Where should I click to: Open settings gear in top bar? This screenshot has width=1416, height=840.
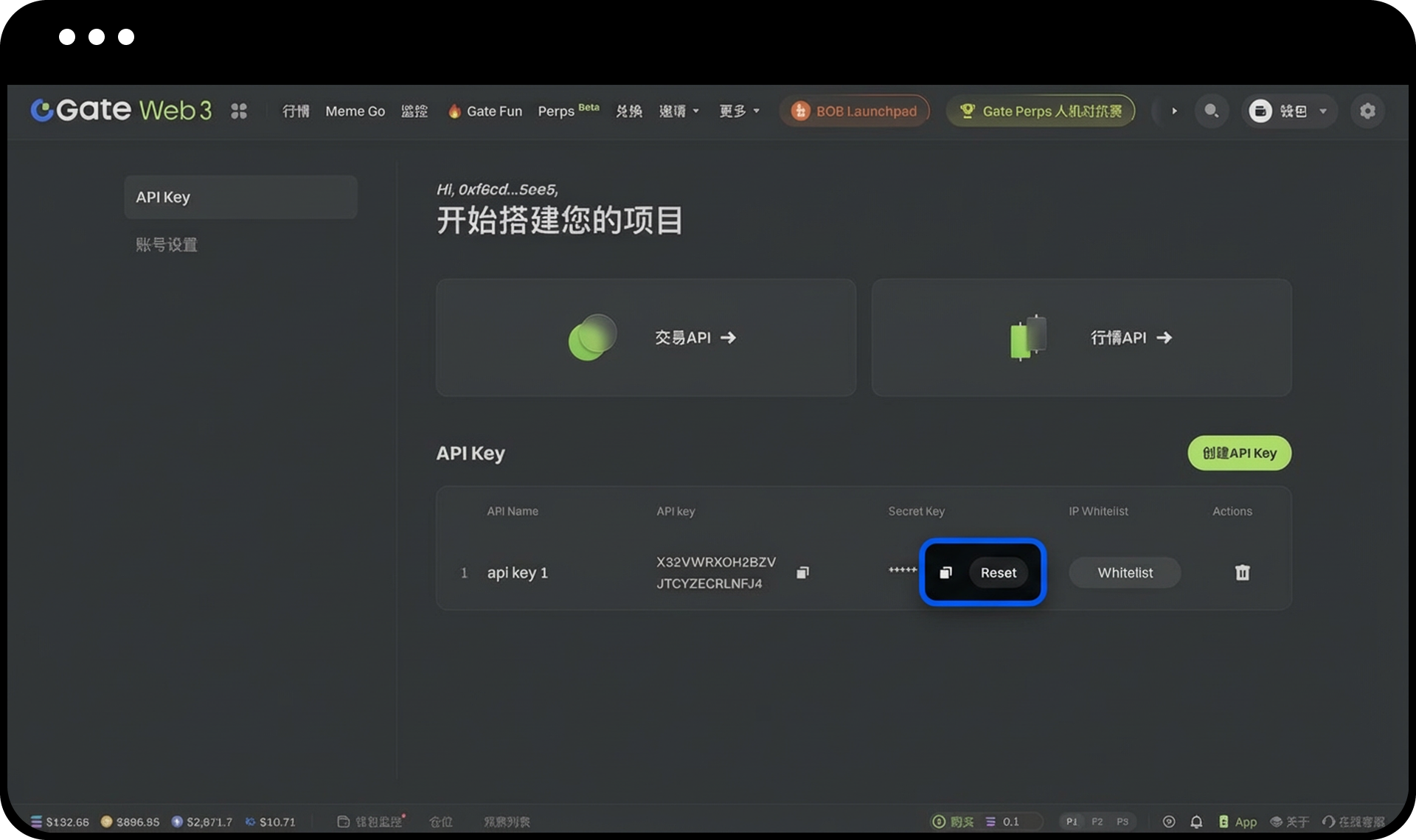[1367, 111]
